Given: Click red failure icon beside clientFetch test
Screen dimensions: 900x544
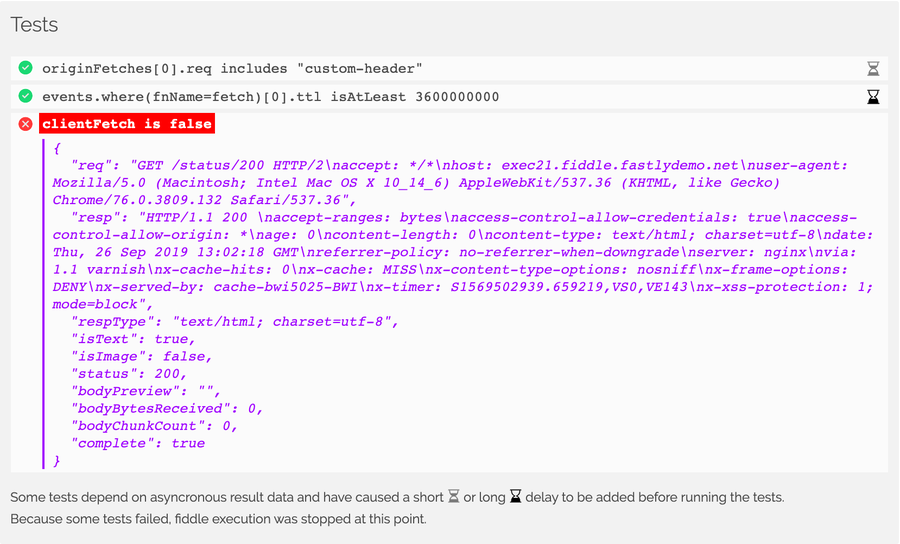Looking at the screenshot, I should (25, 124).
